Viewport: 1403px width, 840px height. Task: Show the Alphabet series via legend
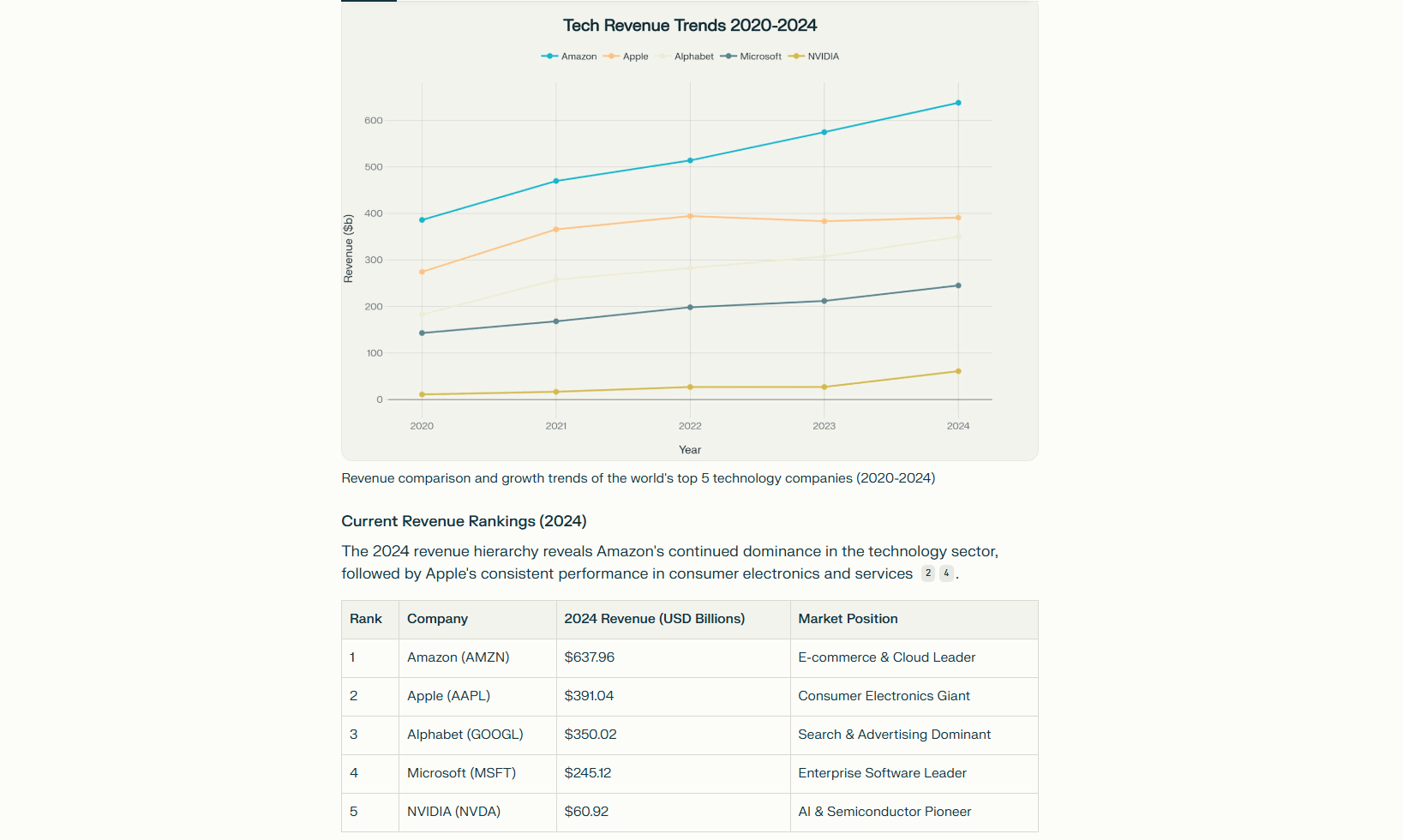click(x=687, y=57)
